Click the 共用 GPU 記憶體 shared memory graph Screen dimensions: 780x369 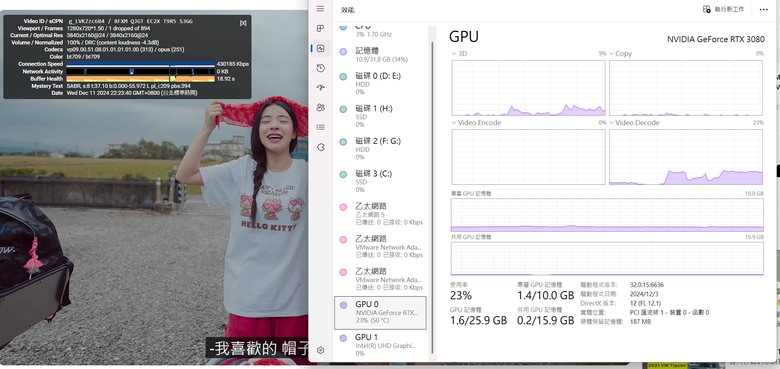pos(607,259)
